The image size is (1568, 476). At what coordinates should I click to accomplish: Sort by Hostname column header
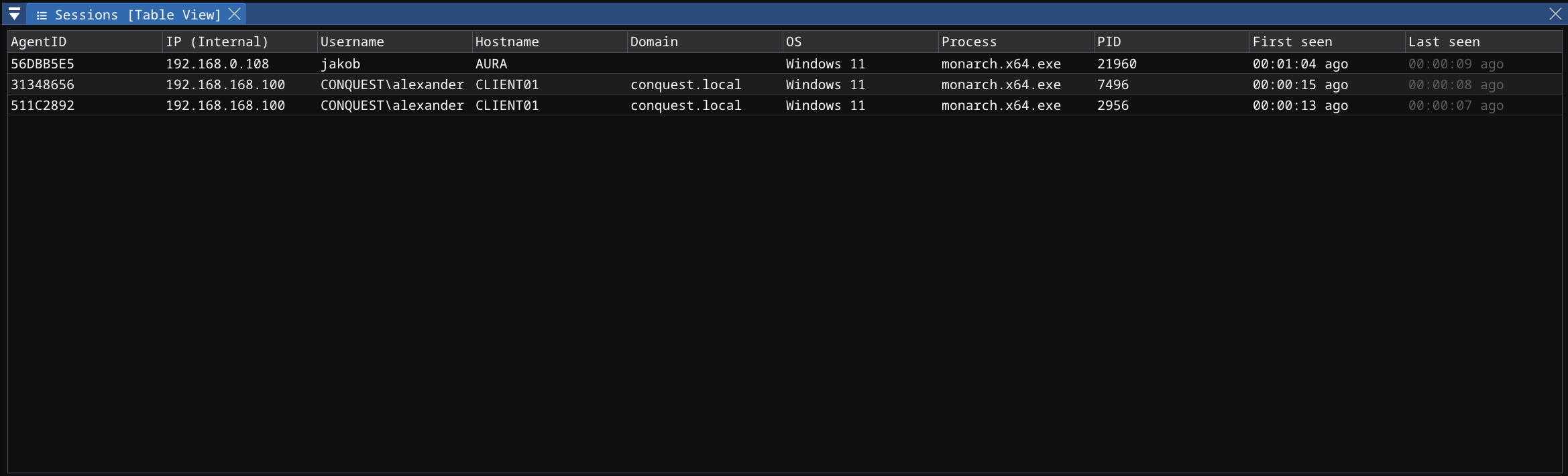pos(507,42)
